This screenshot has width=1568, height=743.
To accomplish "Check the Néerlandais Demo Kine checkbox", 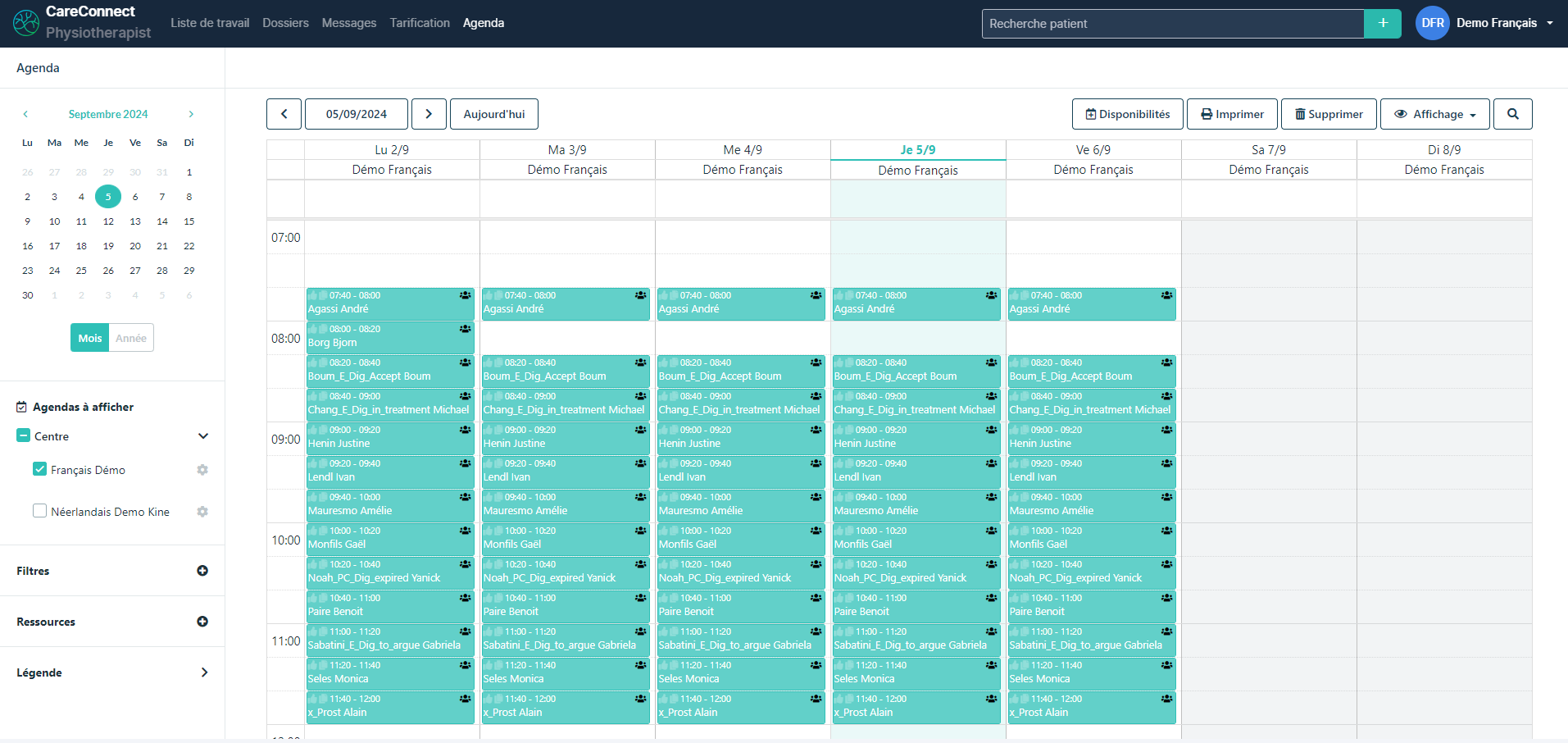I will (39, 511).
